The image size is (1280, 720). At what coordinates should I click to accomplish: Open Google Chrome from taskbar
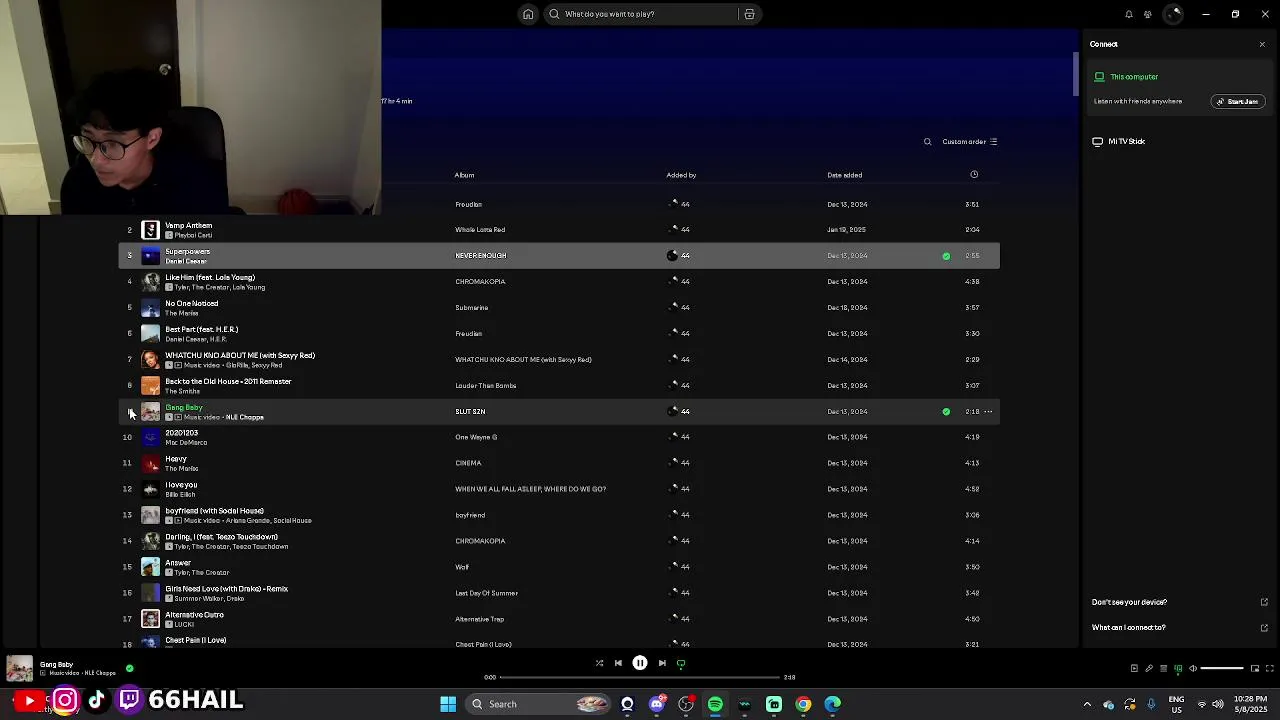(x=803, y=704)
